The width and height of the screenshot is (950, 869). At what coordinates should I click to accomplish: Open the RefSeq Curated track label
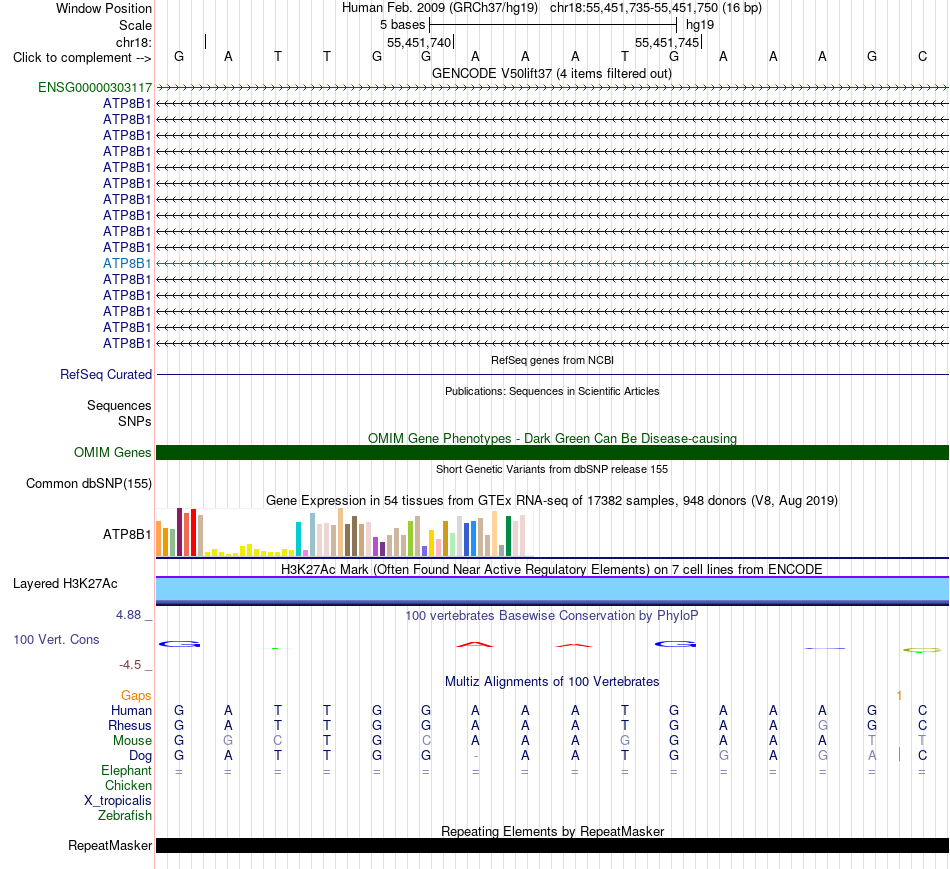(x=106, y=375)
